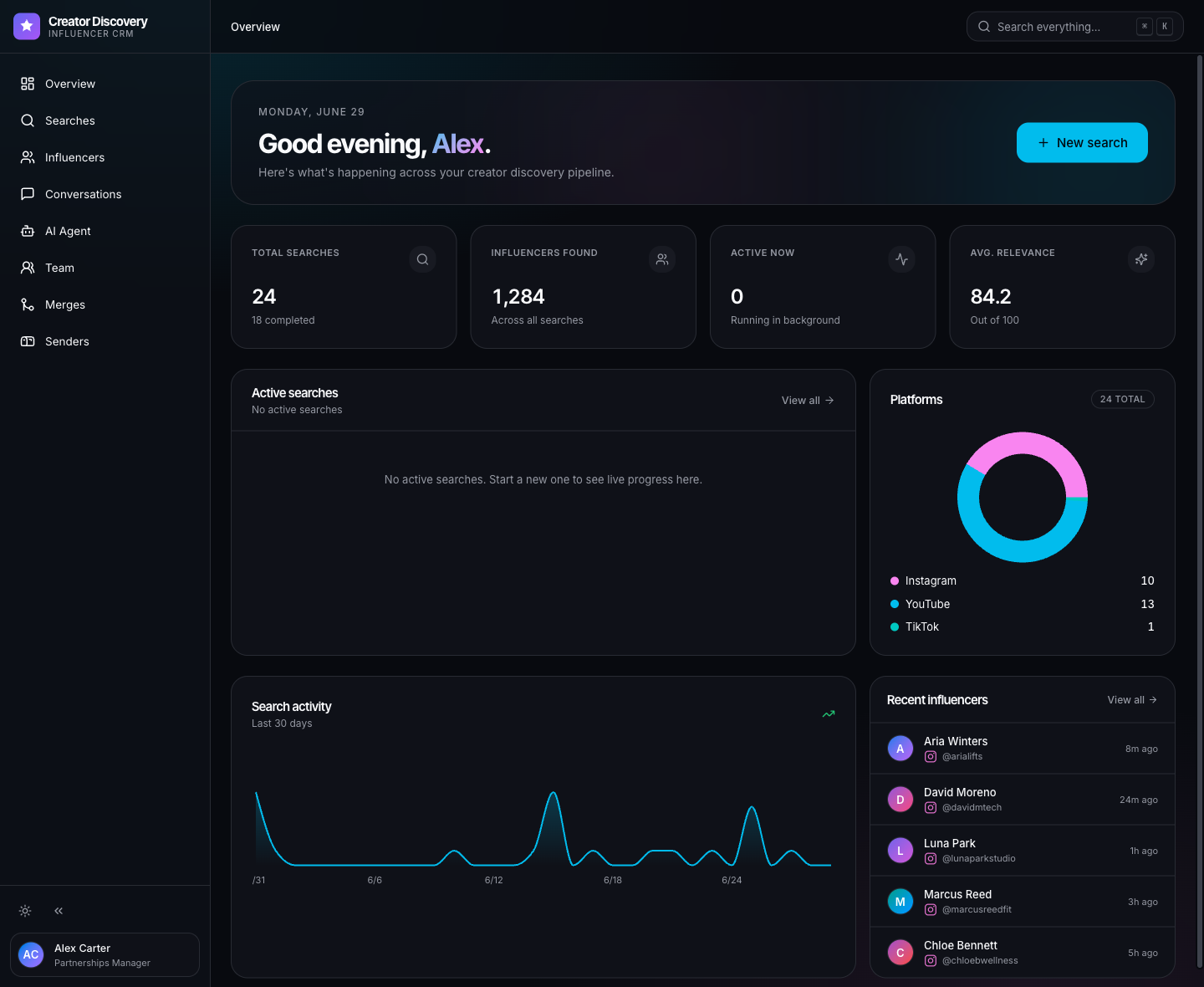
Task: Click the Chloe Bennett name
Action: pos(961,945)
